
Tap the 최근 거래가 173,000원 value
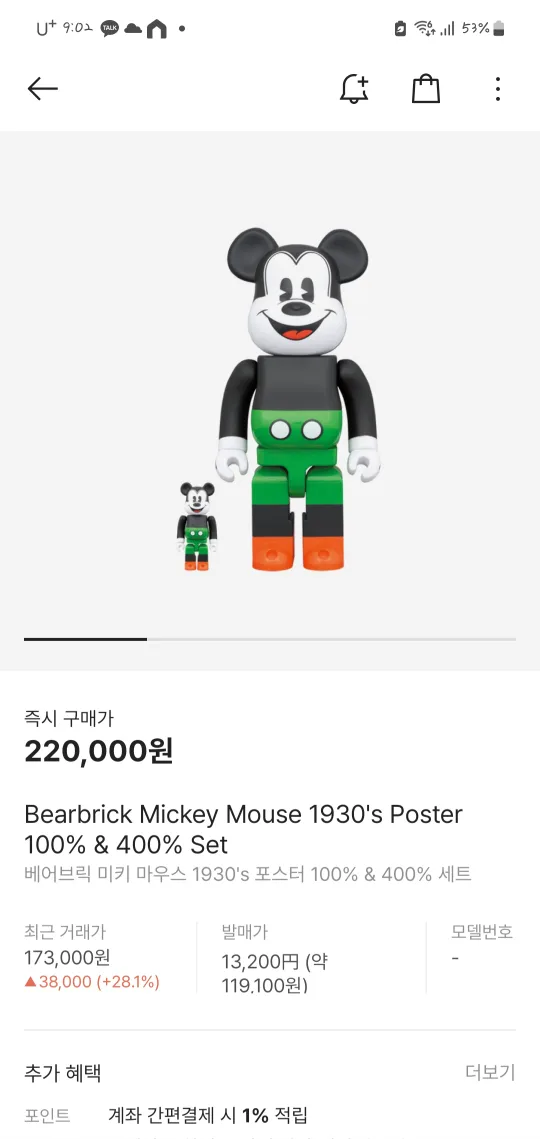point(67,958)
